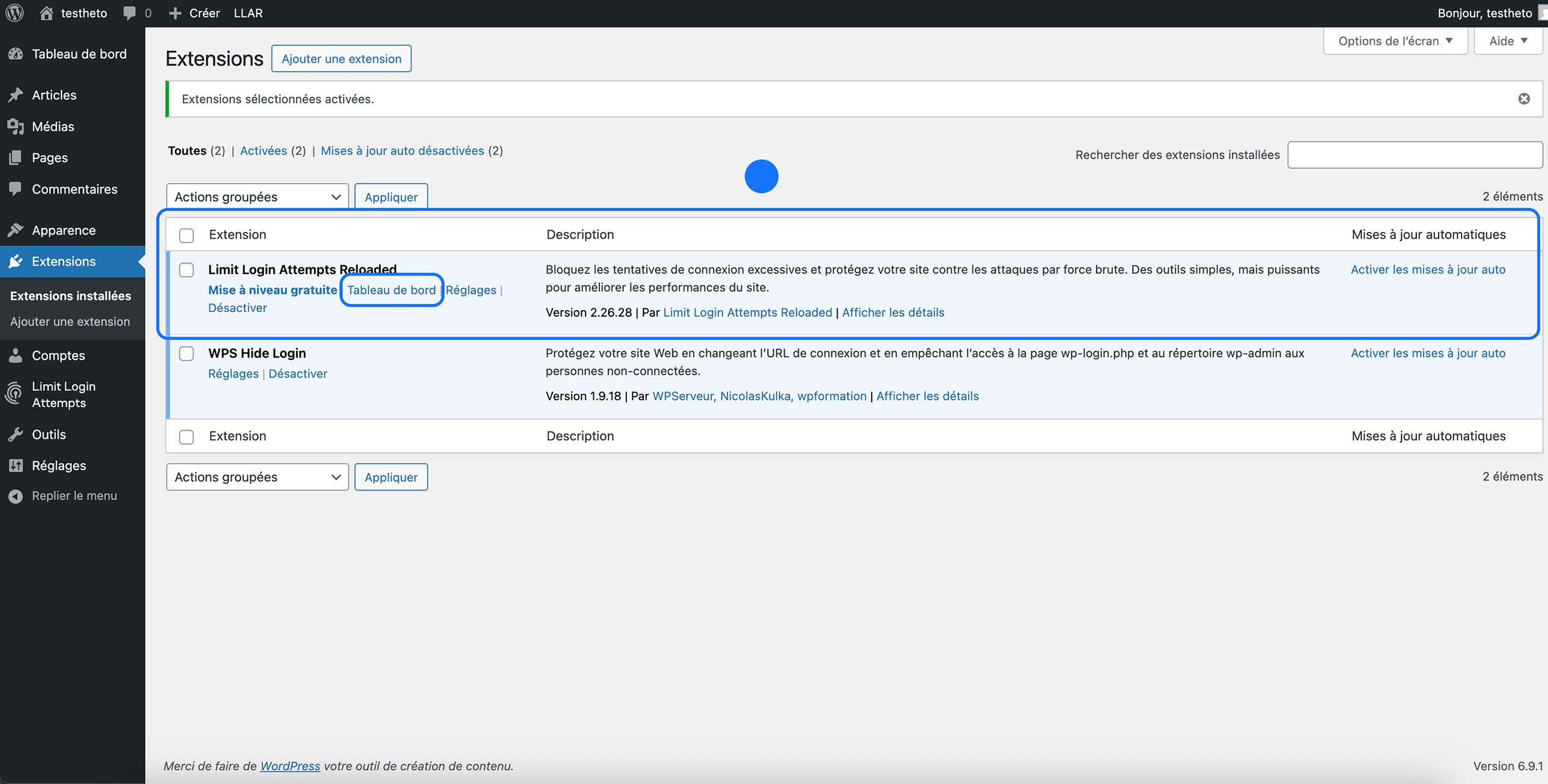The height and width of the screenshot is (784, 1548).
Task: Open the Comptes users icon
Action: coord(16,355)
